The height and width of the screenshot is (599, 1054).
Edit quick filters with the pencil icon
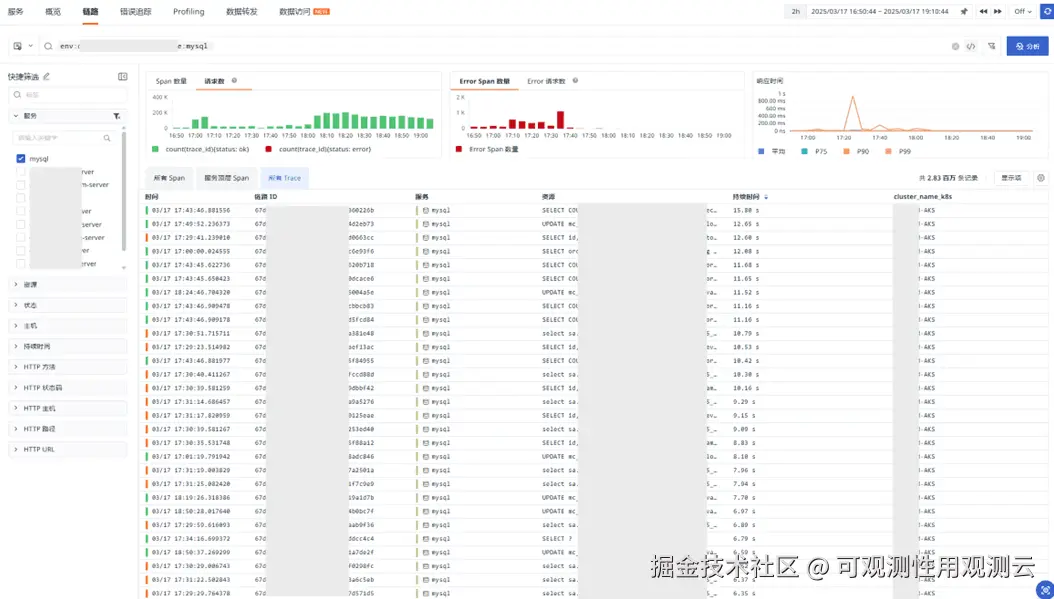click(46, 77)
